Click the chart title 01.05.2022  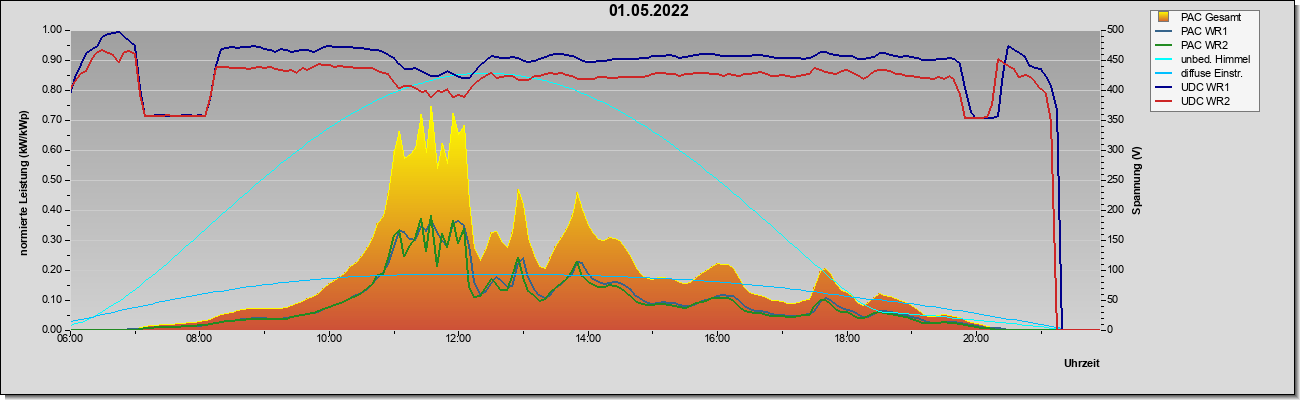coord(648,11)
